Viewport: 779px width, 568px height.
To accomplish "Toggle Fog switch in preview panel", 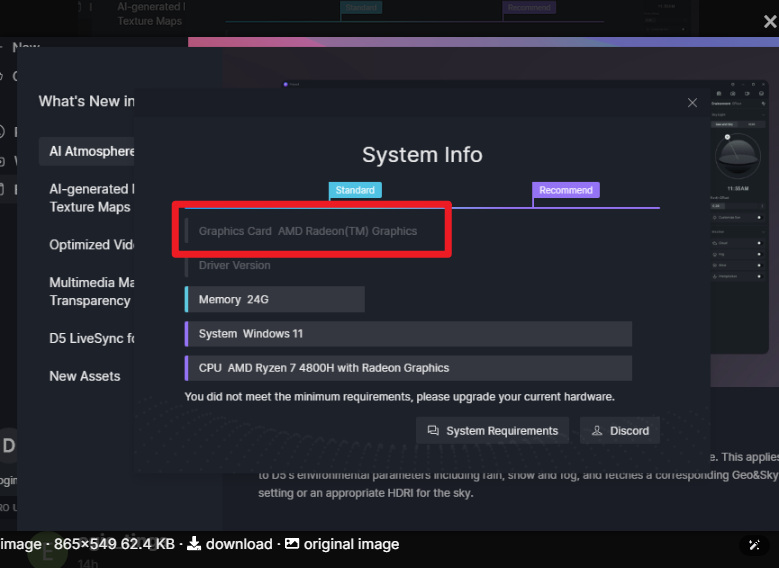I will (759, 254).
